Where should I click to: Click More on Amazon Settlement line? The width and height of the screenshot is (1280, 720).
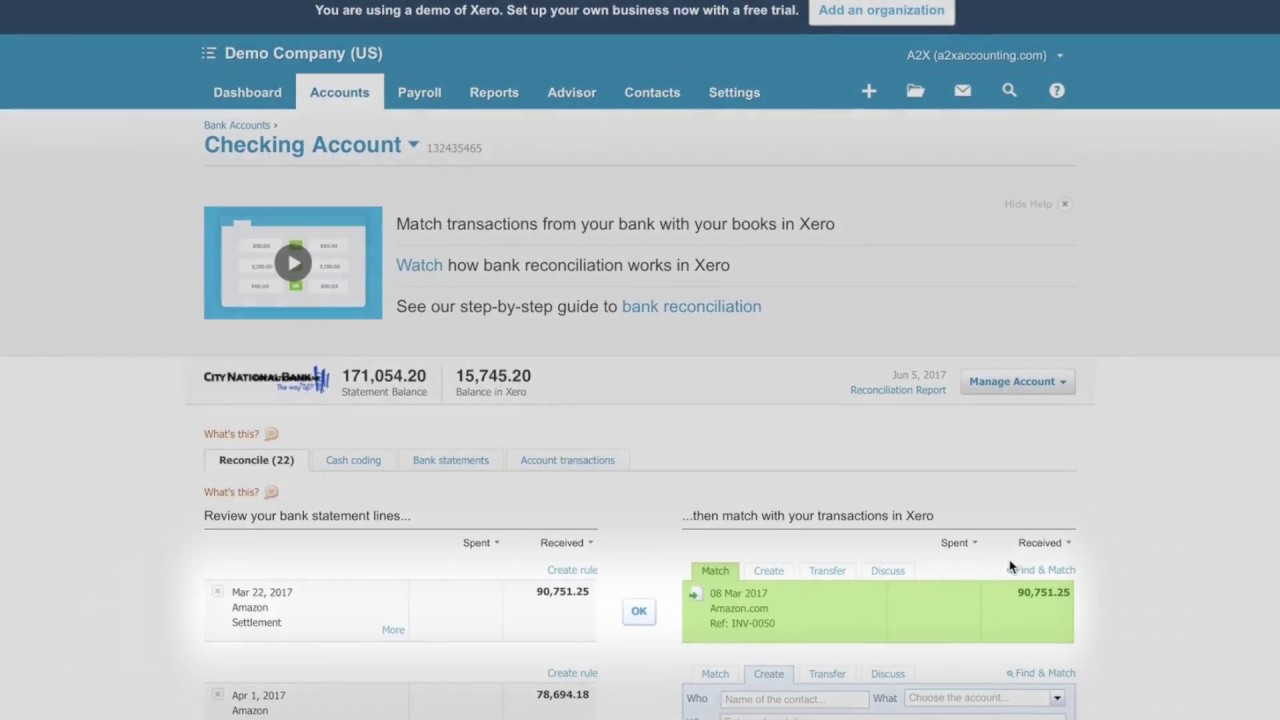coord(393,630)
